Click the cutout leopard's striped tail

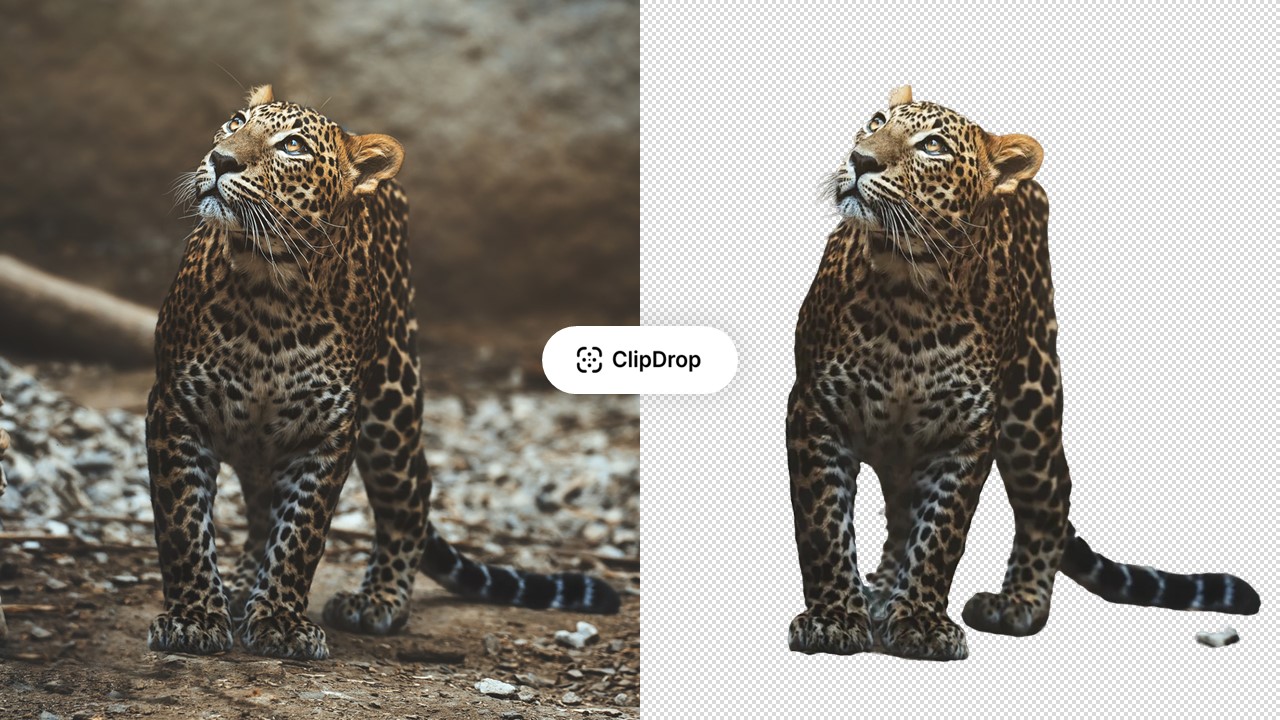click(x=1160, y=578)
